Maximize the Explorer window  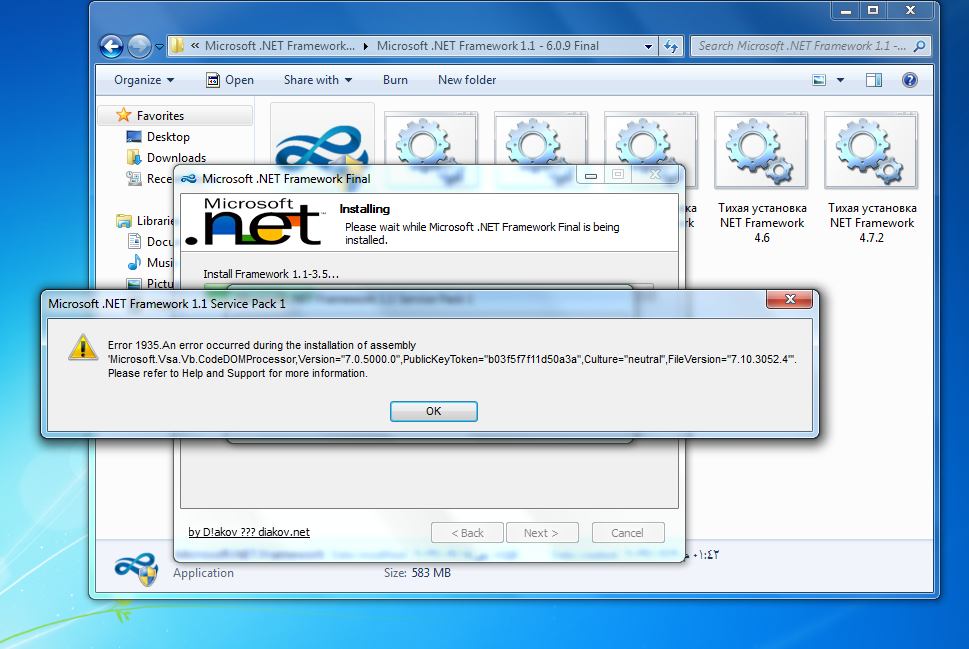click(873, 10)
